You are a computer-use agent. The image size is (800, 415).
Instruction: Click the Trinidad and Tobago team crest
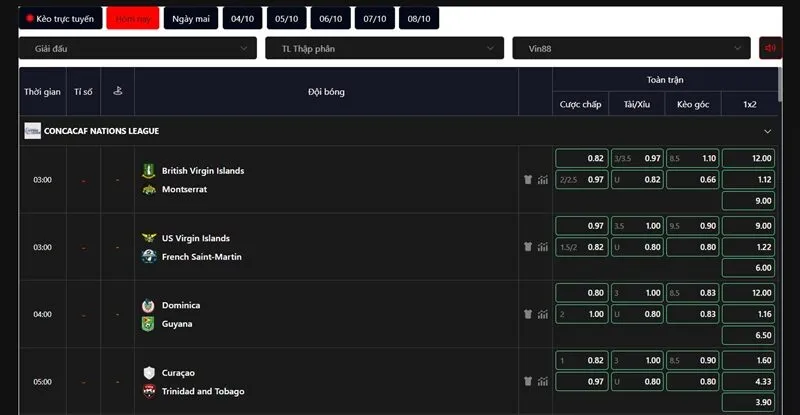click(x=148, y=391)
